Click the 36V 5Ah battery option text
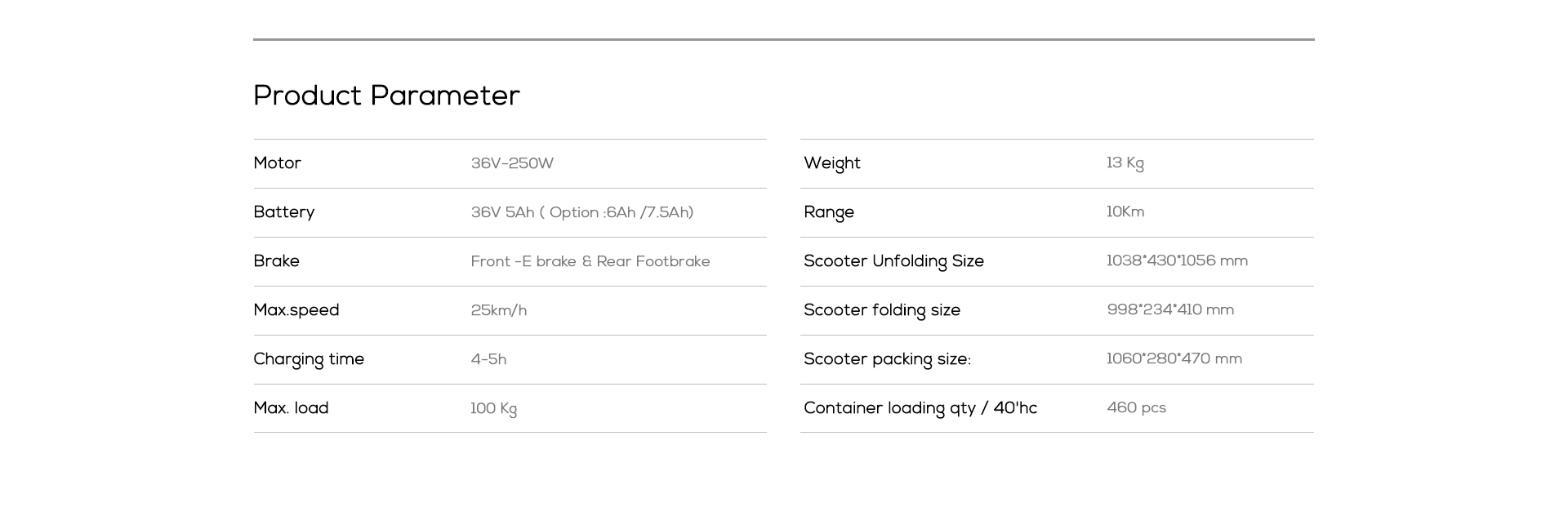Viewport: 1568px width, 507px height. [582, 212]
